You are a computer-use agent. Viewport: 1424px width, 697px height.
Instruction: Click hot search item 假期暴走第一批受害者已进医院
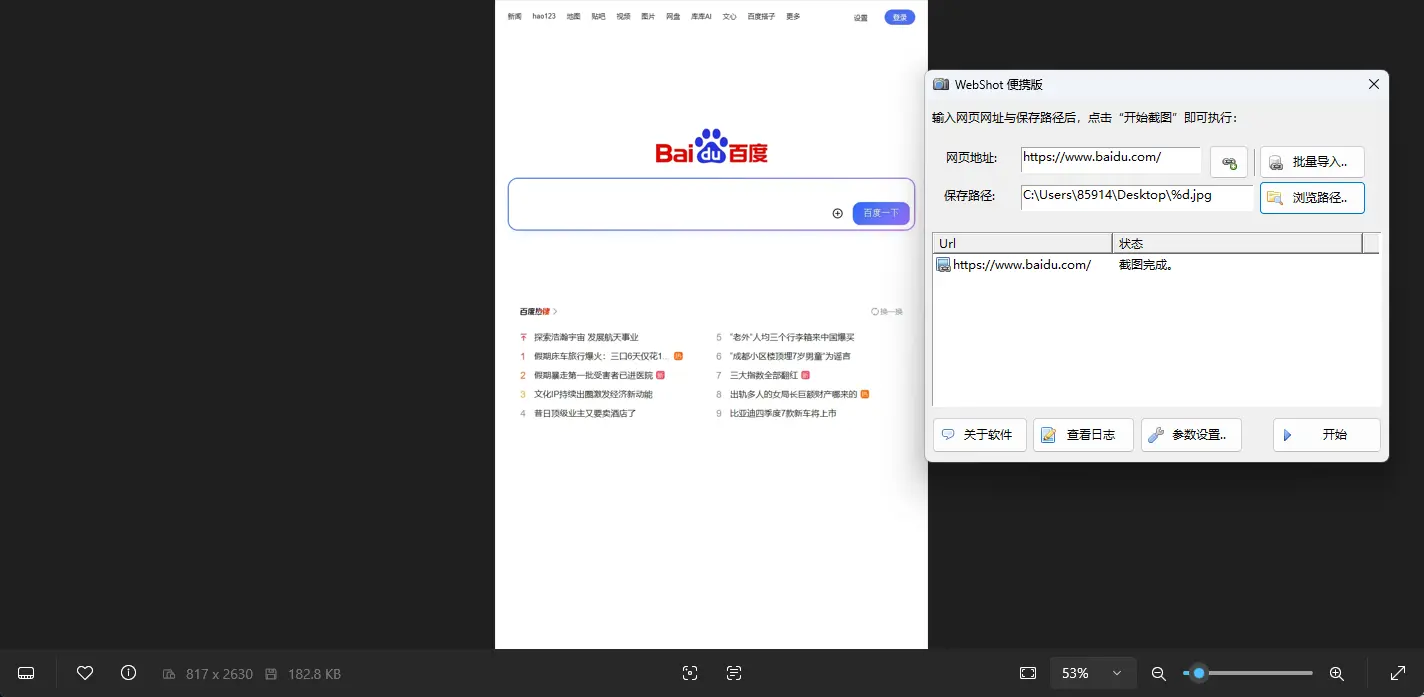593,375
